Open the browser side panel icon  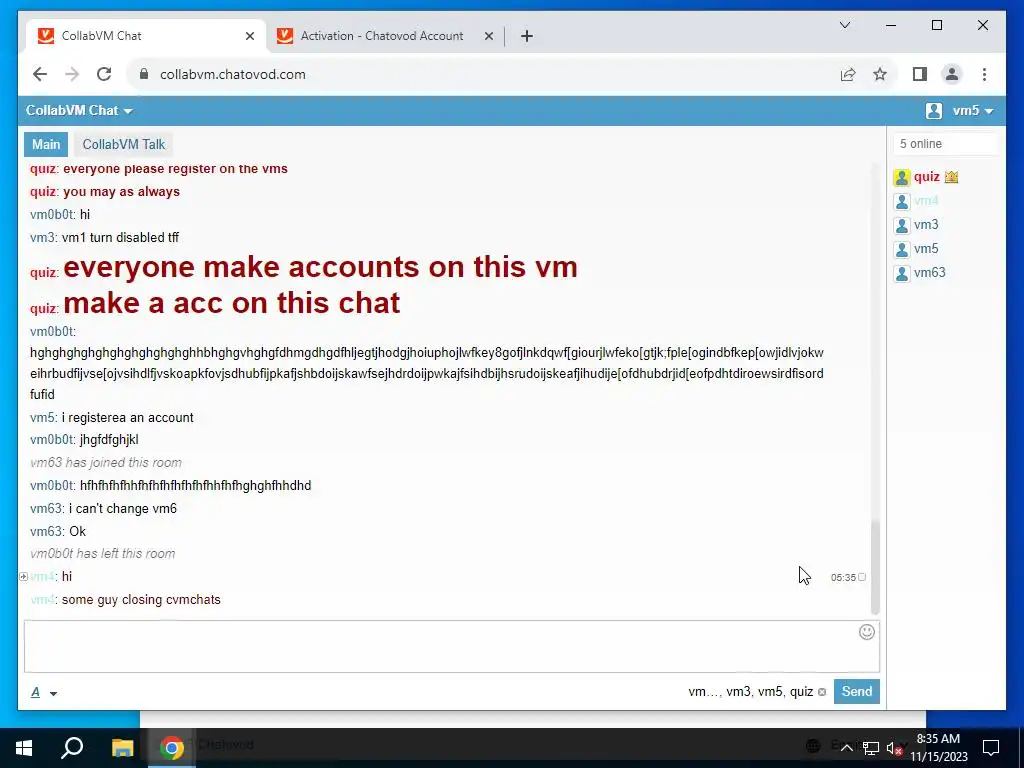tap(920, 74)
